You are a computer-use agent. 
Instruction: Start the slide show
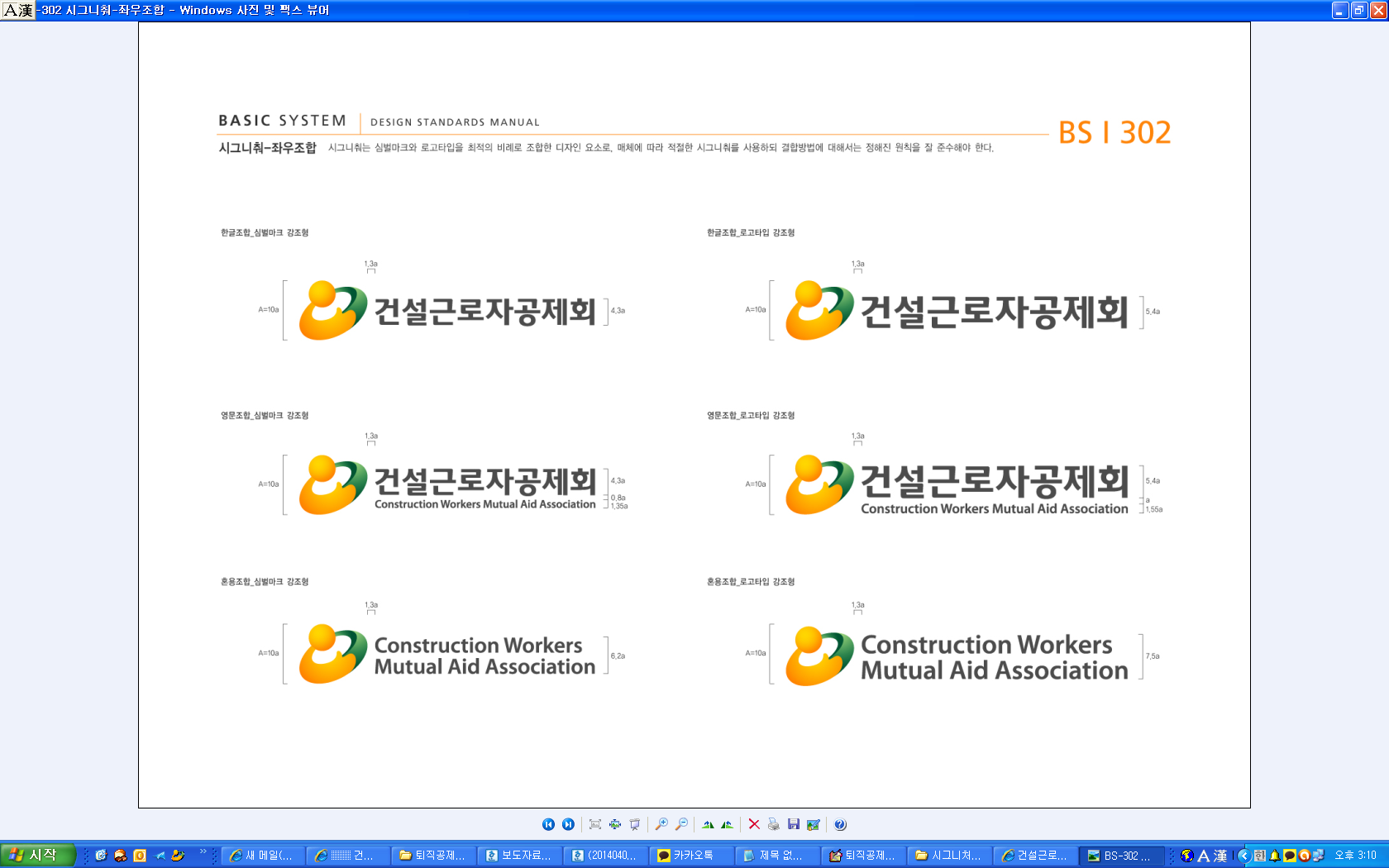click(x=635, y=824)
